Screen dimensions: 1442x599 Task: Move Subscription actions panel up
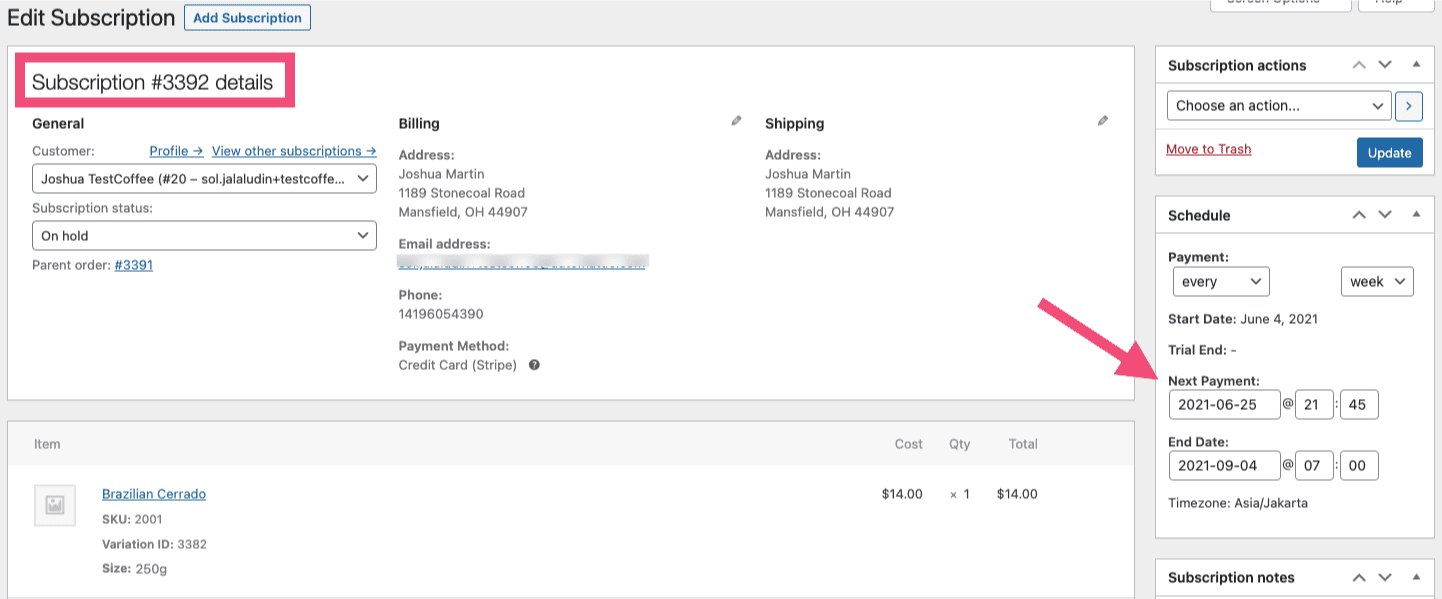[1359, 64]
